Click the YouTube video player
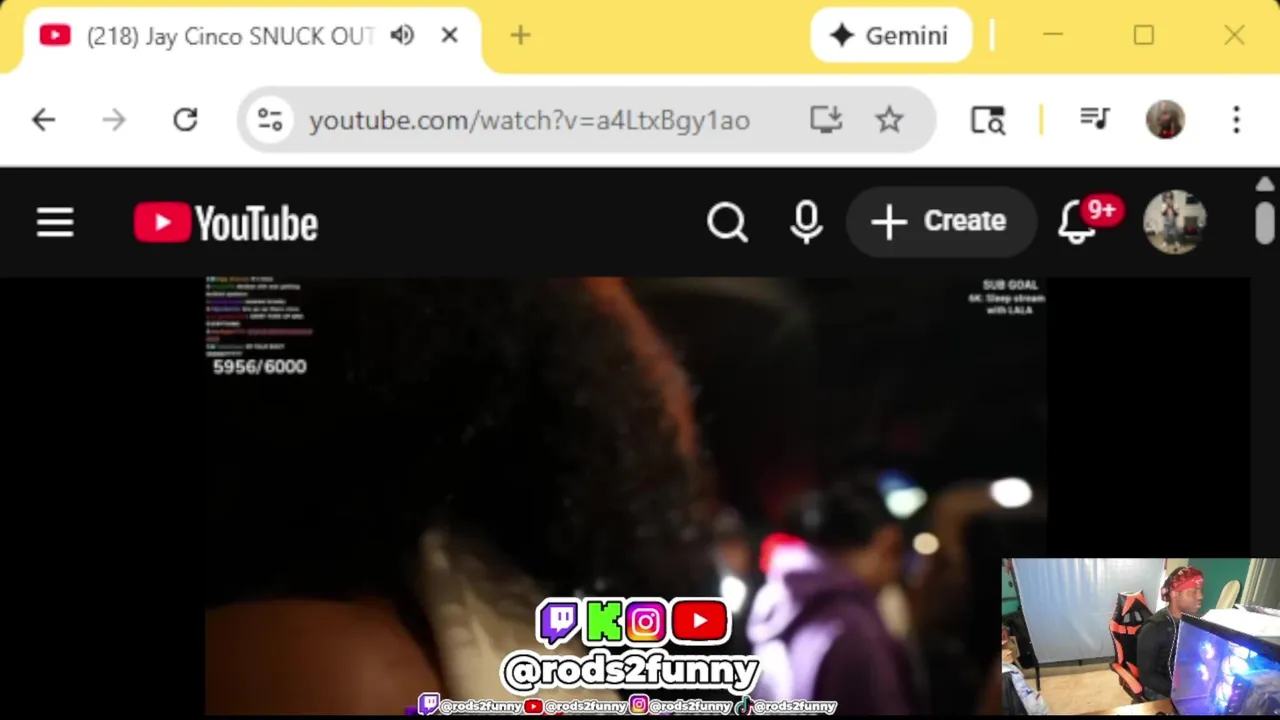Screen dimensions: 1280x720 click(626, 496)
